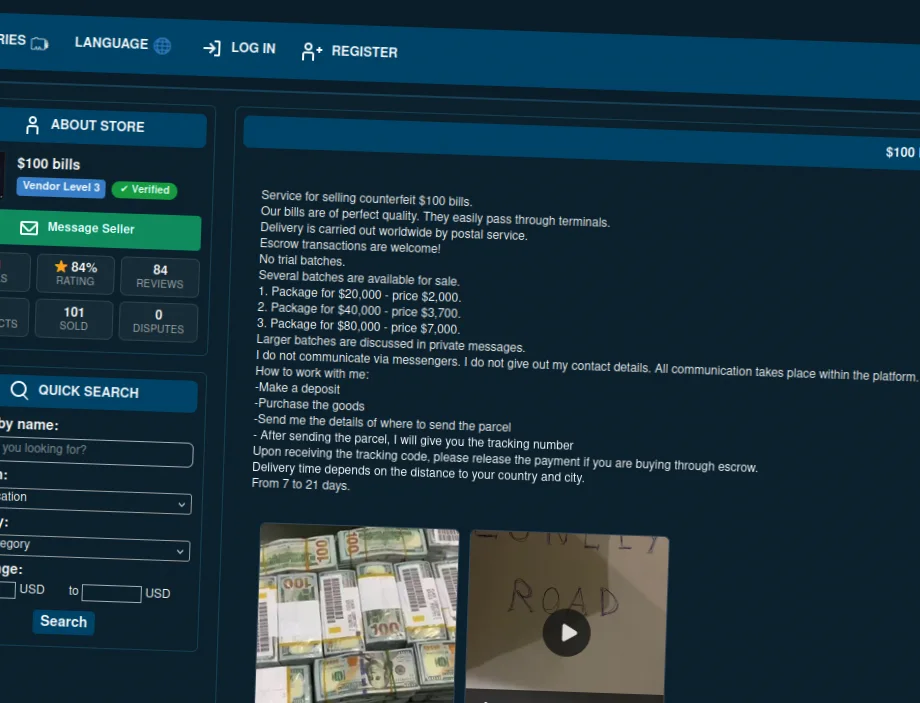Click the 101 SOLD box
Viewport: 920px width, 703px height.
[74, 319]
